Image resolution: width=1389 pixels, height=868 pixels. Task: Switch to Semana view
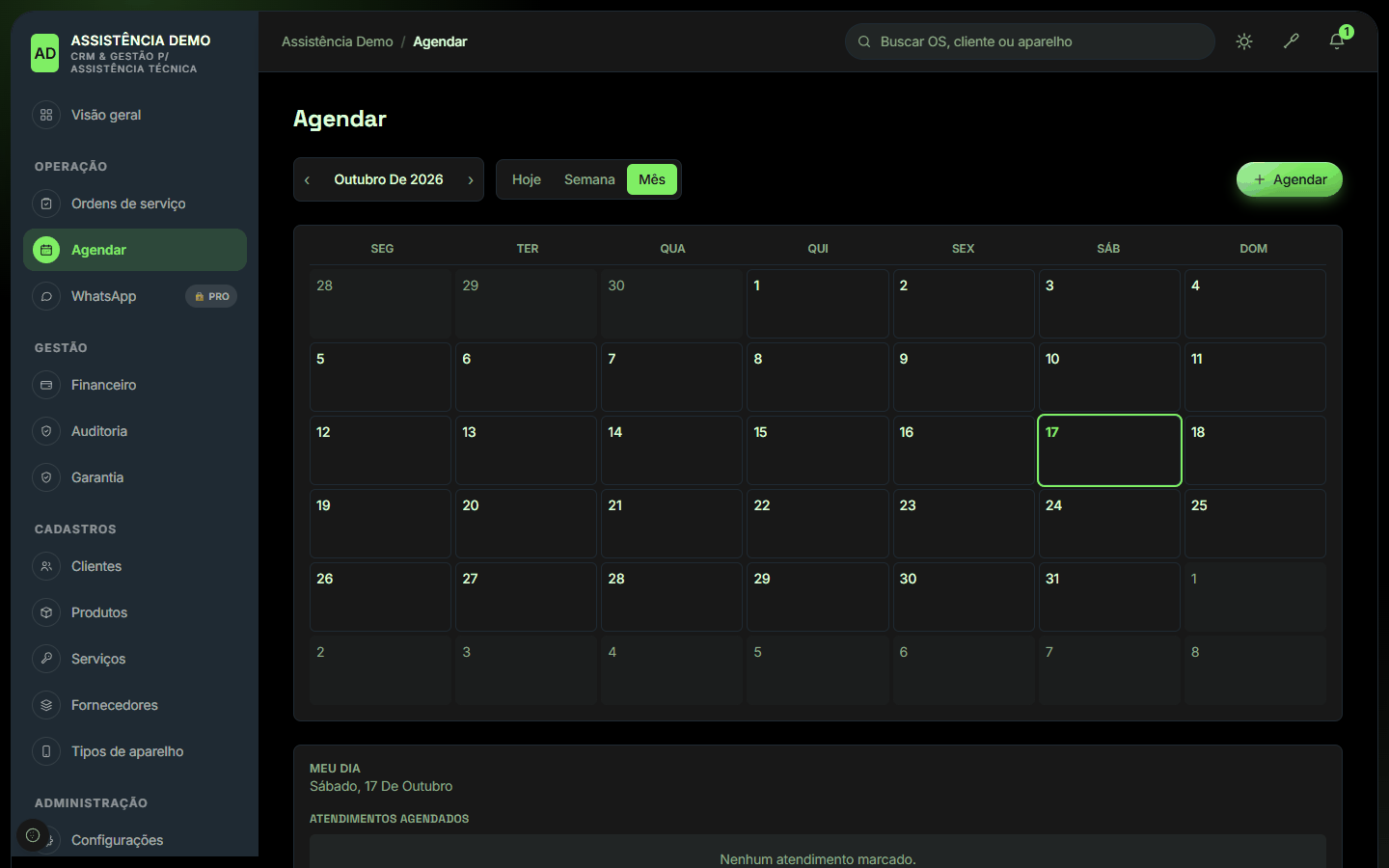[589, 179]
